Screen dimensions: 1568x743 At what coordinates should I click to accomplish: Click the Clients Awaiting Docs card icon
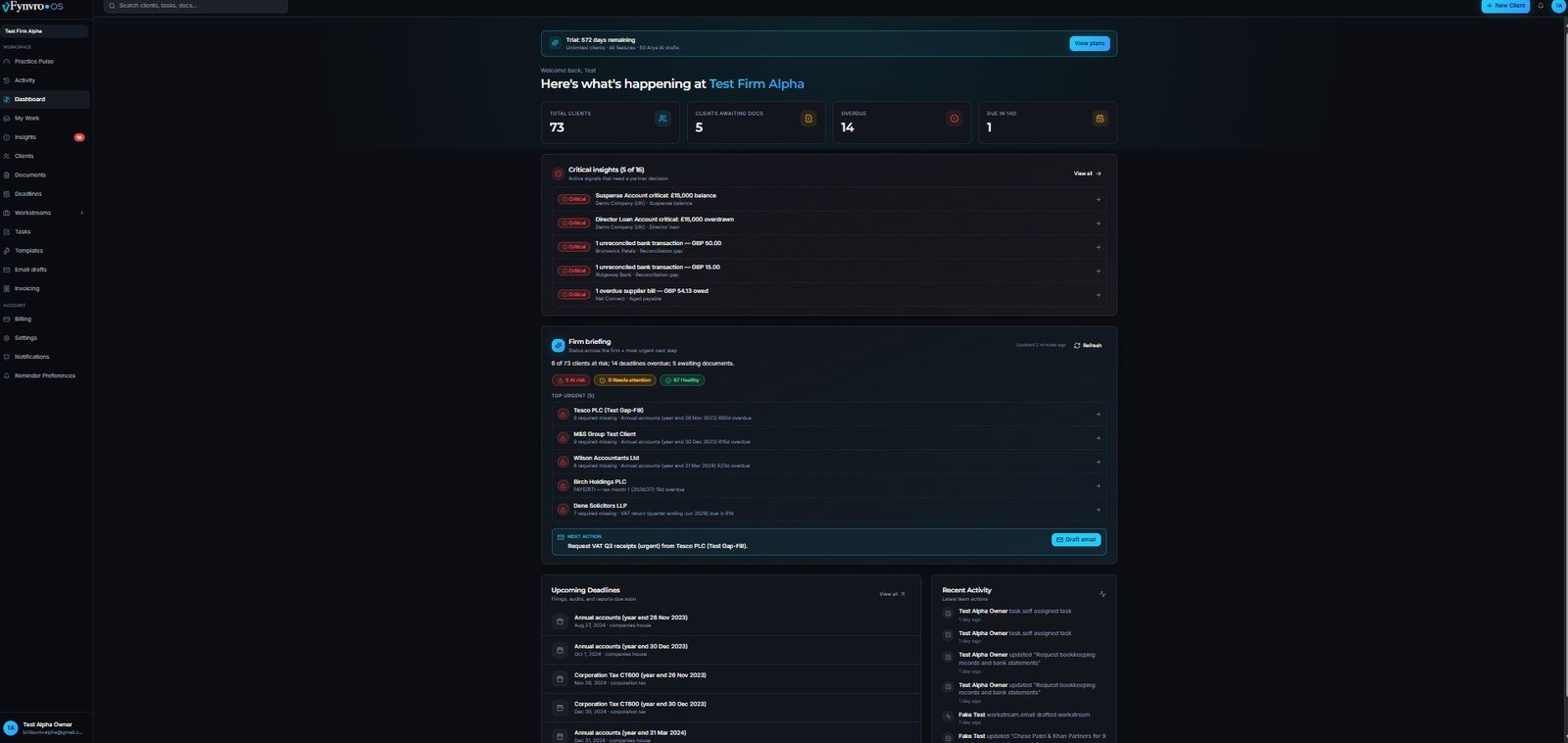(808, 119)
